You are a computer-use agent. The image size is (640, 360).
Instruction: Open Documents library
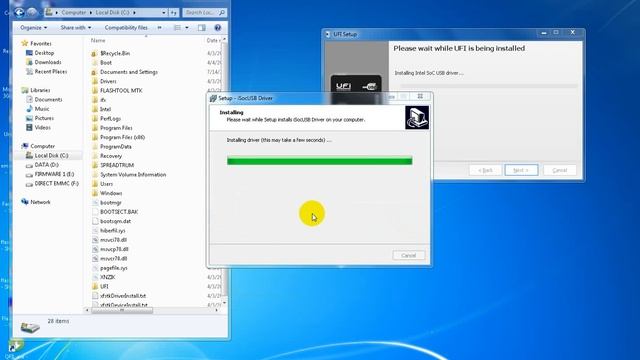pos(48,99)
